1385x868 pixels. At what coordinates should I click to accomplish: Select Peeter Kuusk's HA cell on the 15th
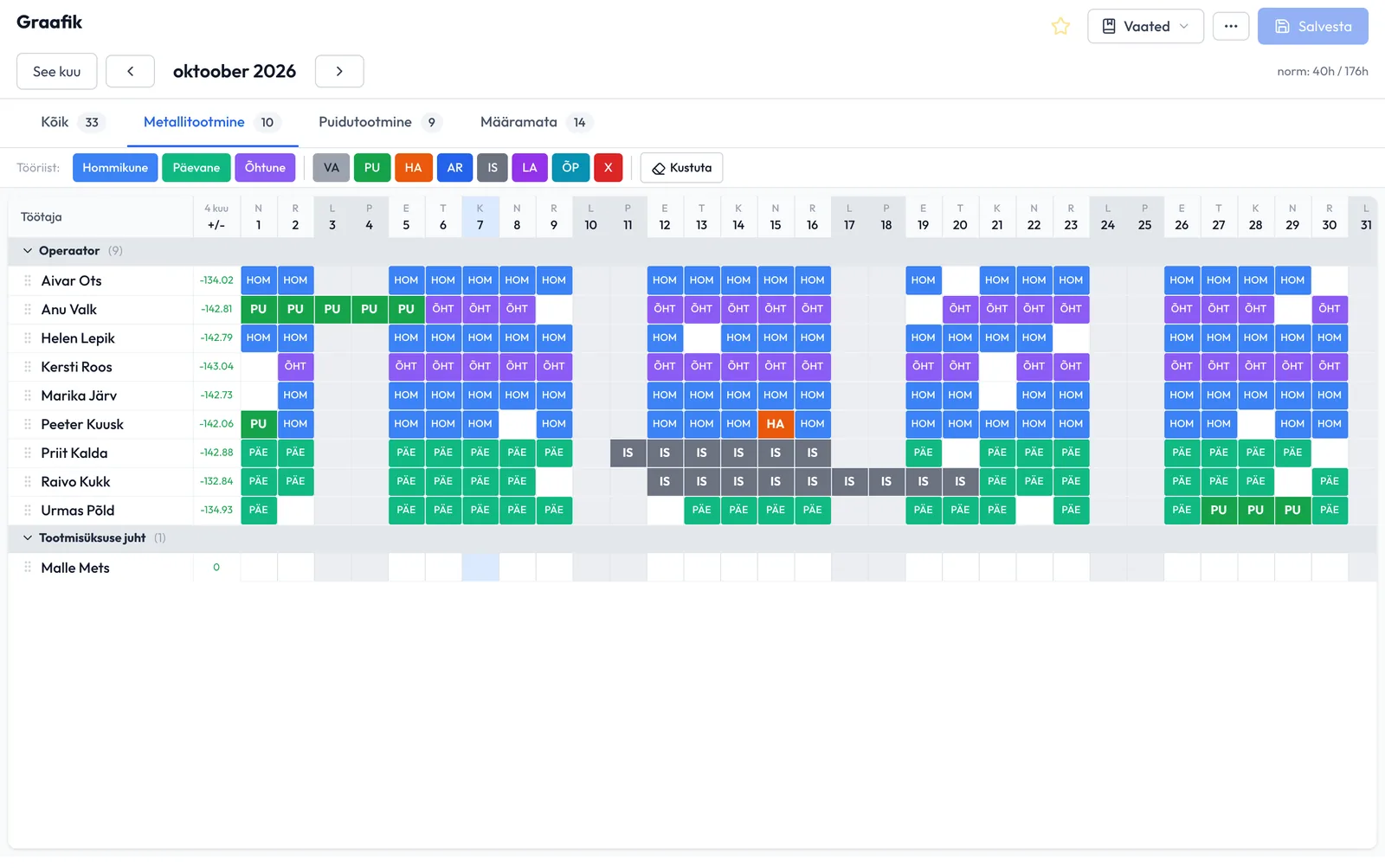(x=776, y=424)
